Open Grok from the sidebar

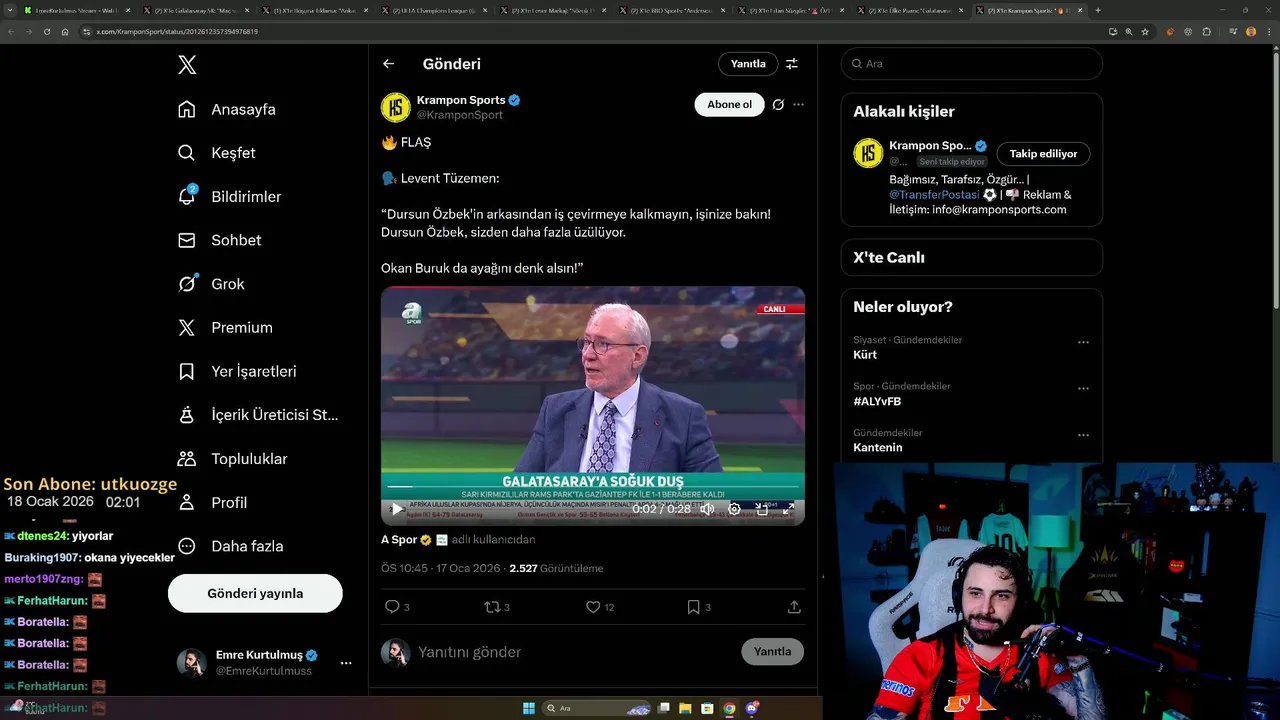point(211,284)
